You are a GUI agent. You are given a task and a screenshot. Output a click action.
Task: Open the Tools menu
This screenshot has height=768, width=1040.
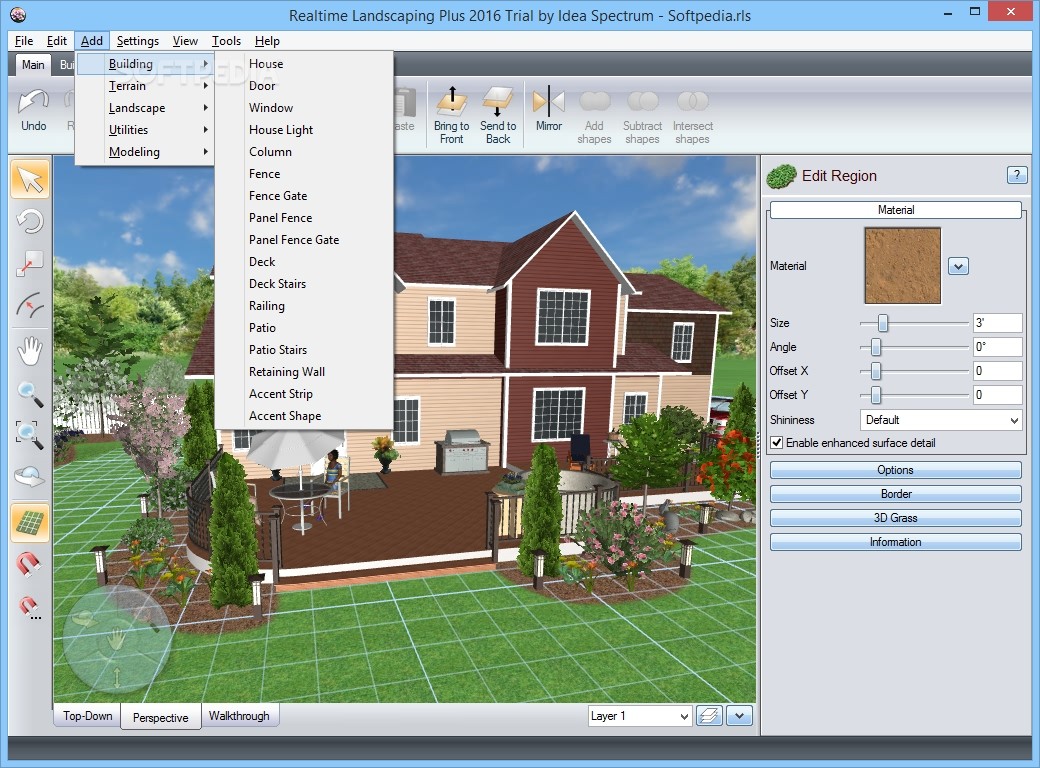coord(226,40)
